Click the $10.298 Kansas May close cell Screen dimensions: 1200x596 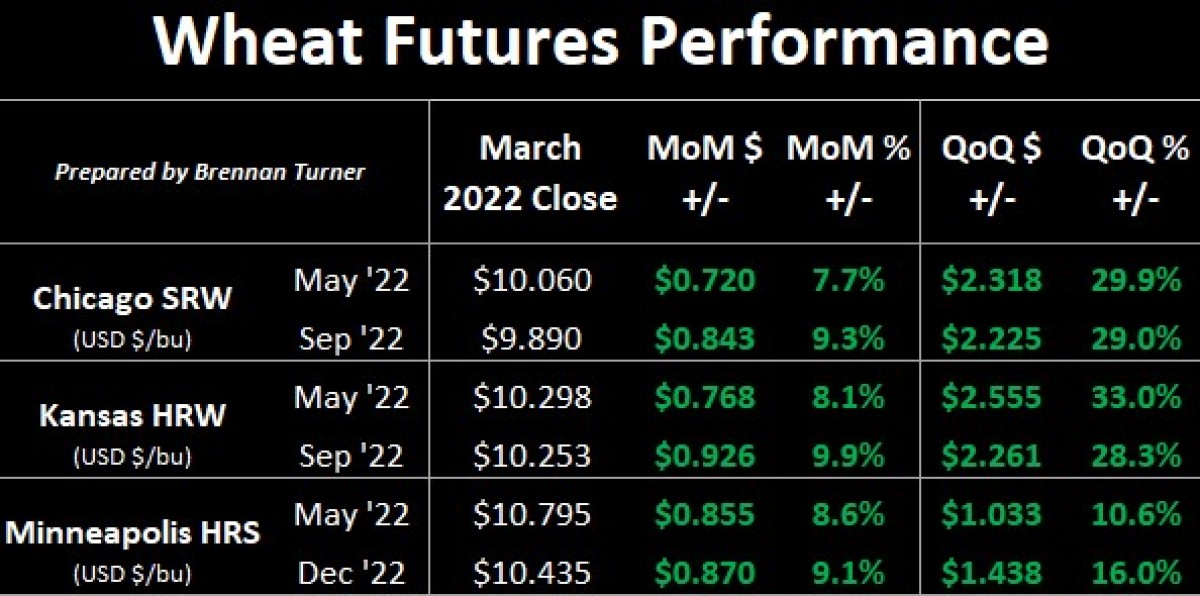point(532,398)
